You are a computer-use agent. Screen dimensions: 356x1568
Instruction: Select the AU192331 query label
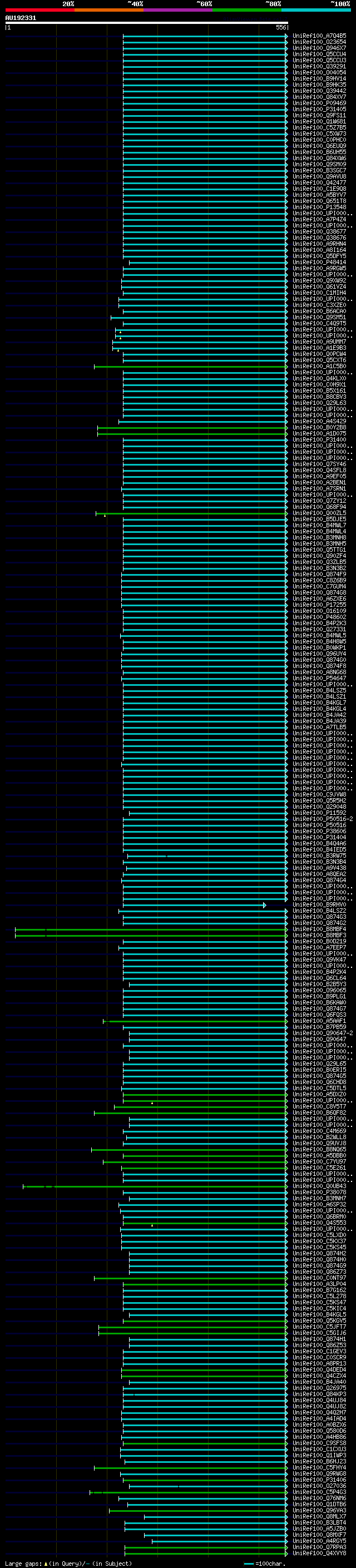click(x=21, y=18)
